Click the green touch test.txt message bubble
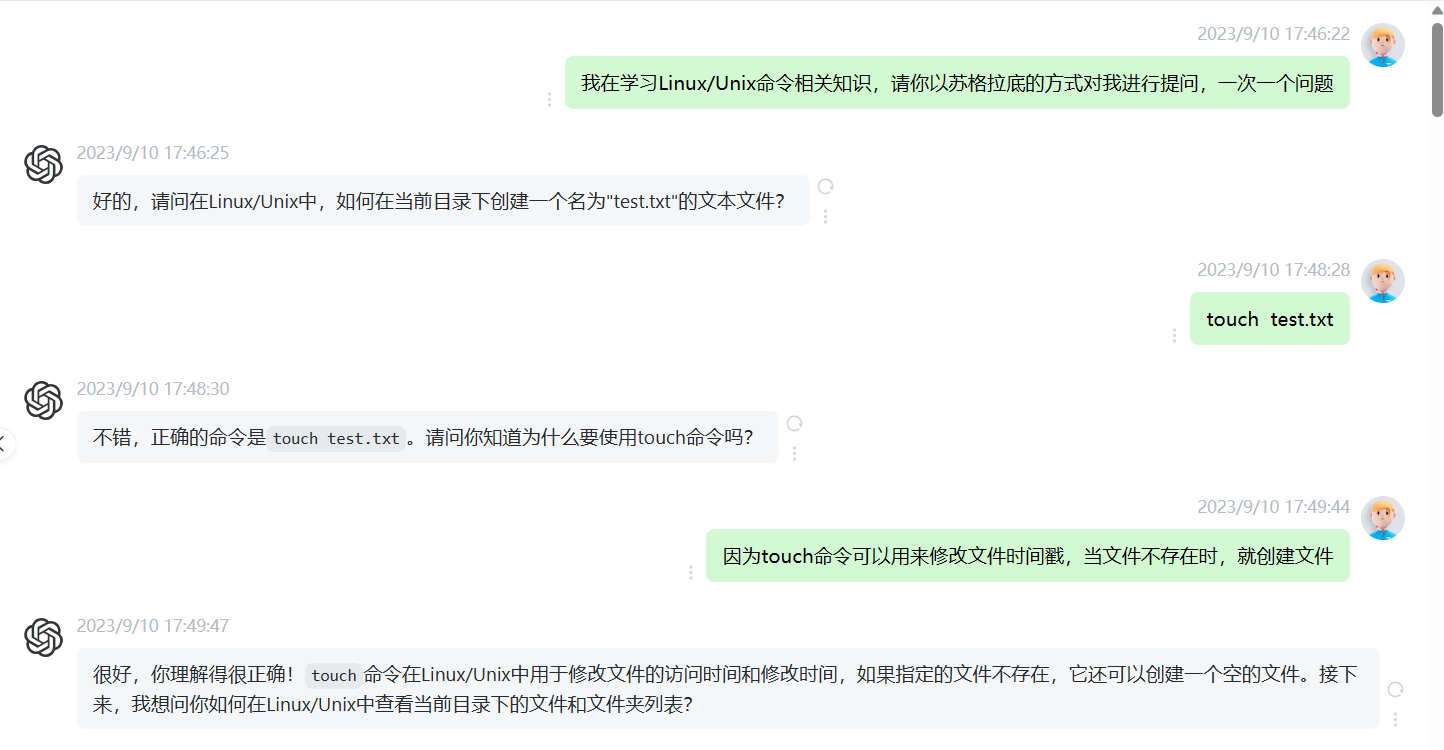 tap(1270, 319)
